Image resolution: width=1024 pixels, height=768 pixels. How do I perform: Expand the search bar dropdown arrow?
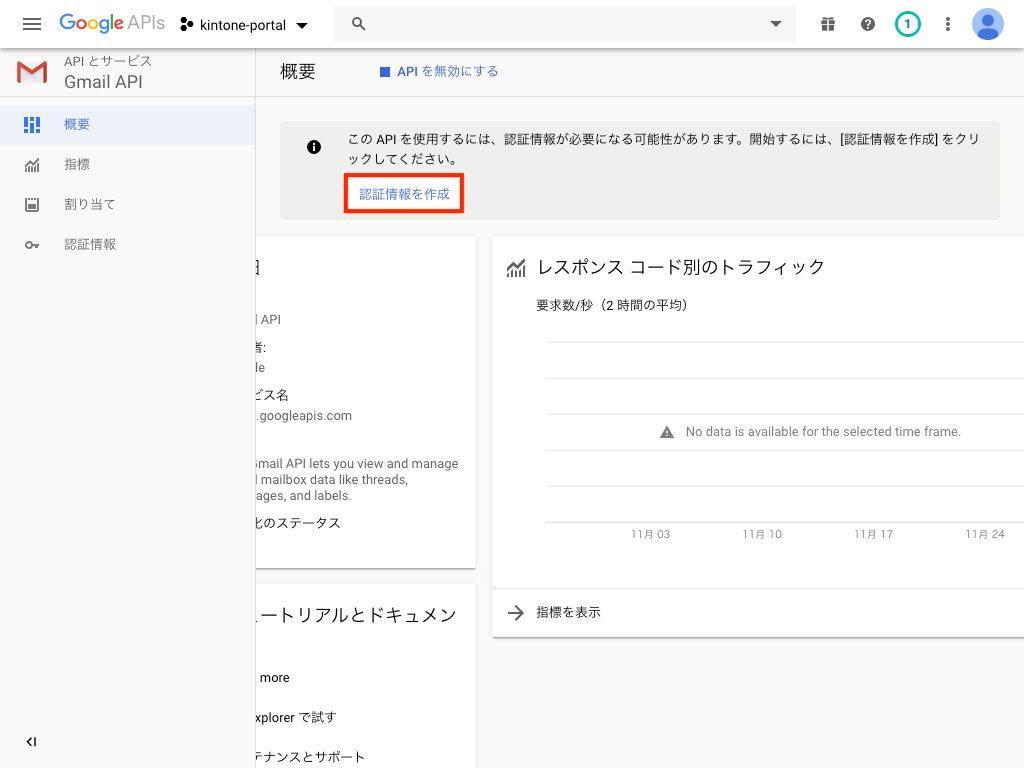(775, 24)
